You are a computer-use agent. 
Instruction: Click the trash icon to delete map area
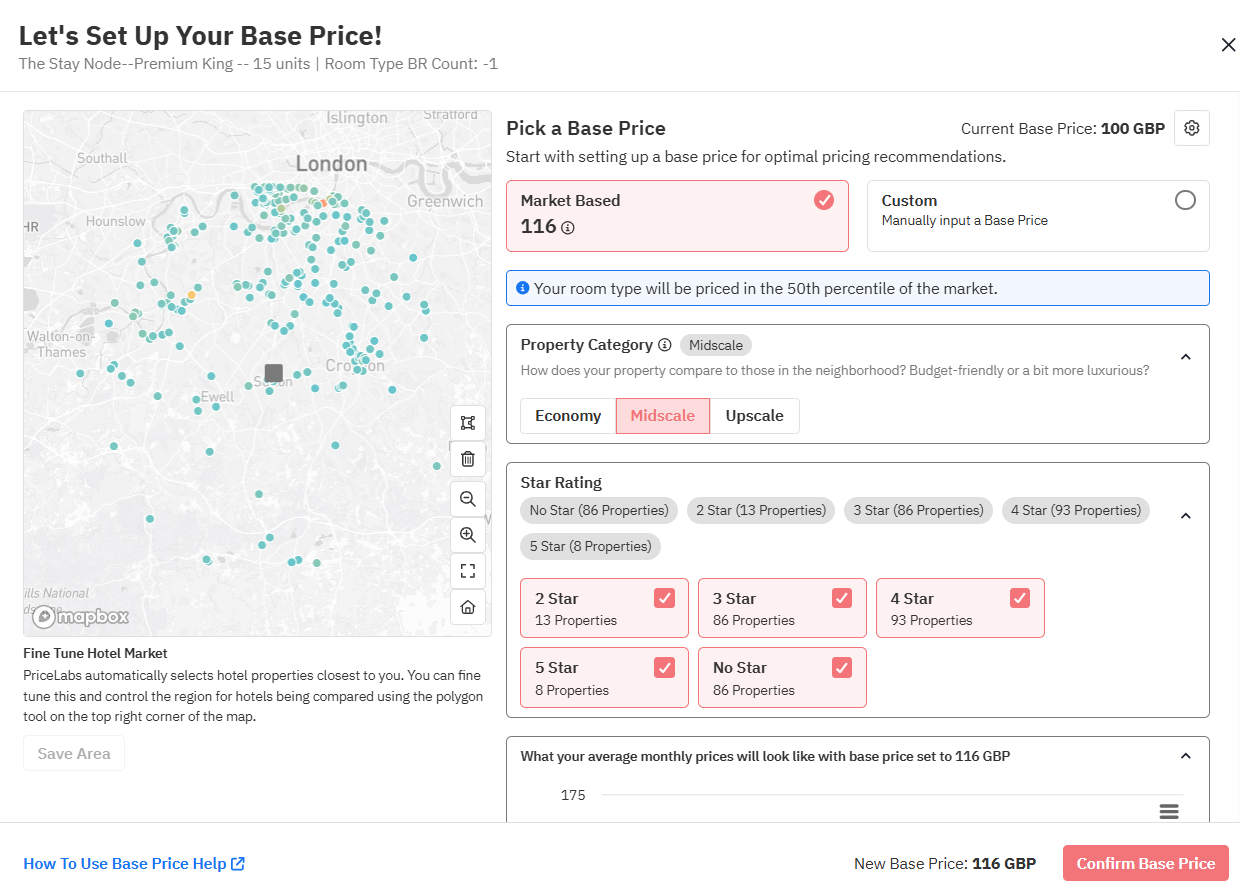pyautogui.click(x=467, y=459)
